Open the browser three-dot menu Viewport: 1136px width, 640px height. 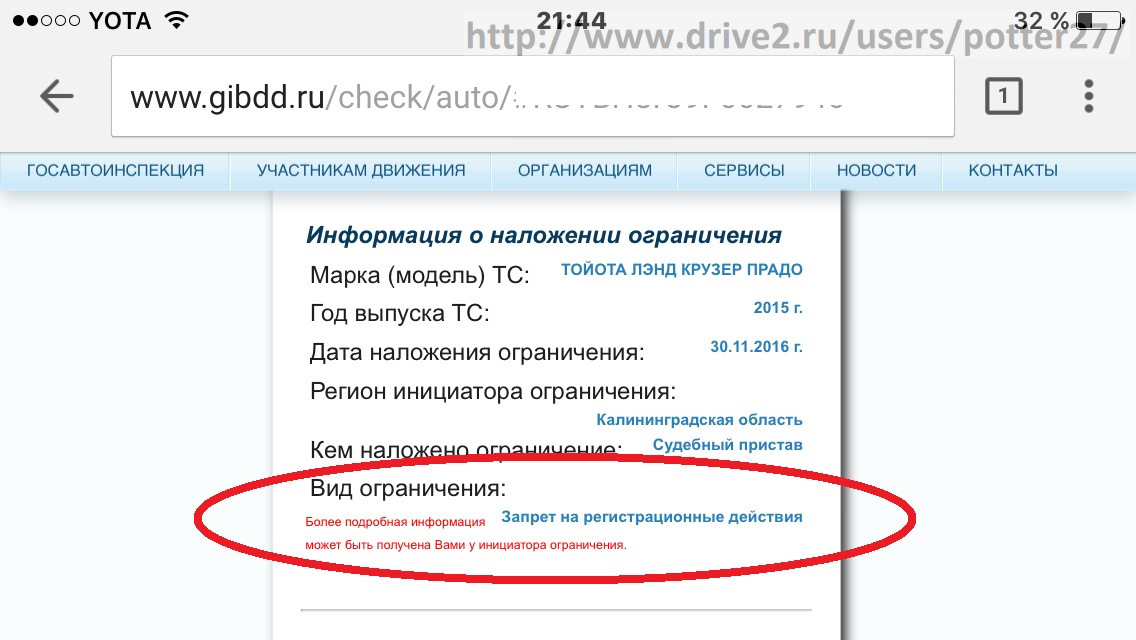(1088, 96)
